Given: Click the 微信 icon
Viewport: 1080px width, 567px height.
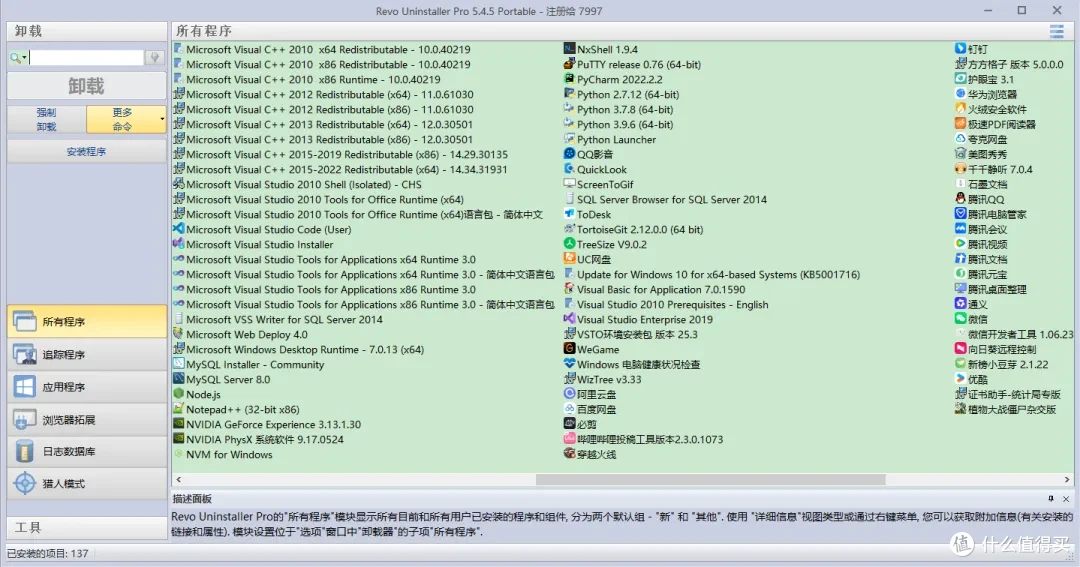Looking at the screenshot, I should point(960,319).
